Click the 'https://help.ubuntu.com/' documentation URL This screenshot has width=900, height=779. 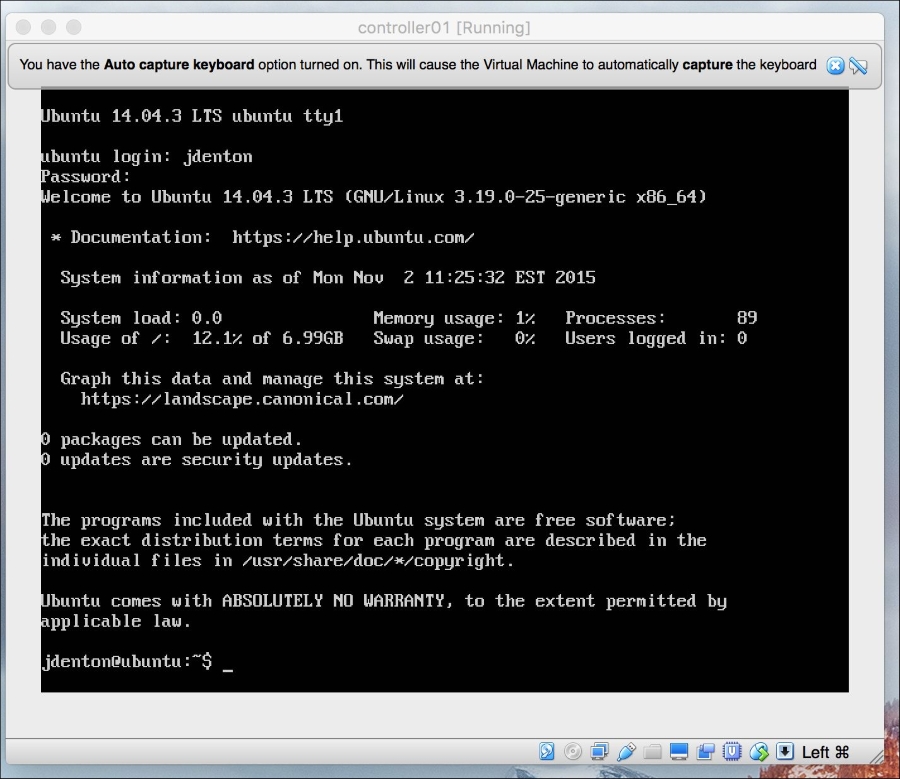tap(353, 237)
